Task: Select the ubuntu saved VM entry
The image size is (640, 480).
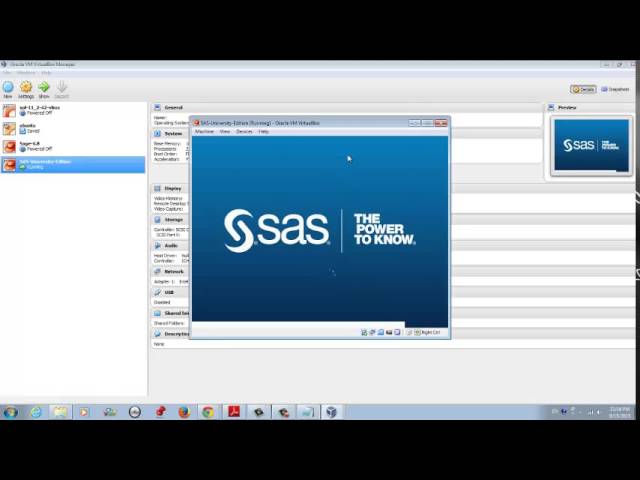Action: [x=73, y=128]
